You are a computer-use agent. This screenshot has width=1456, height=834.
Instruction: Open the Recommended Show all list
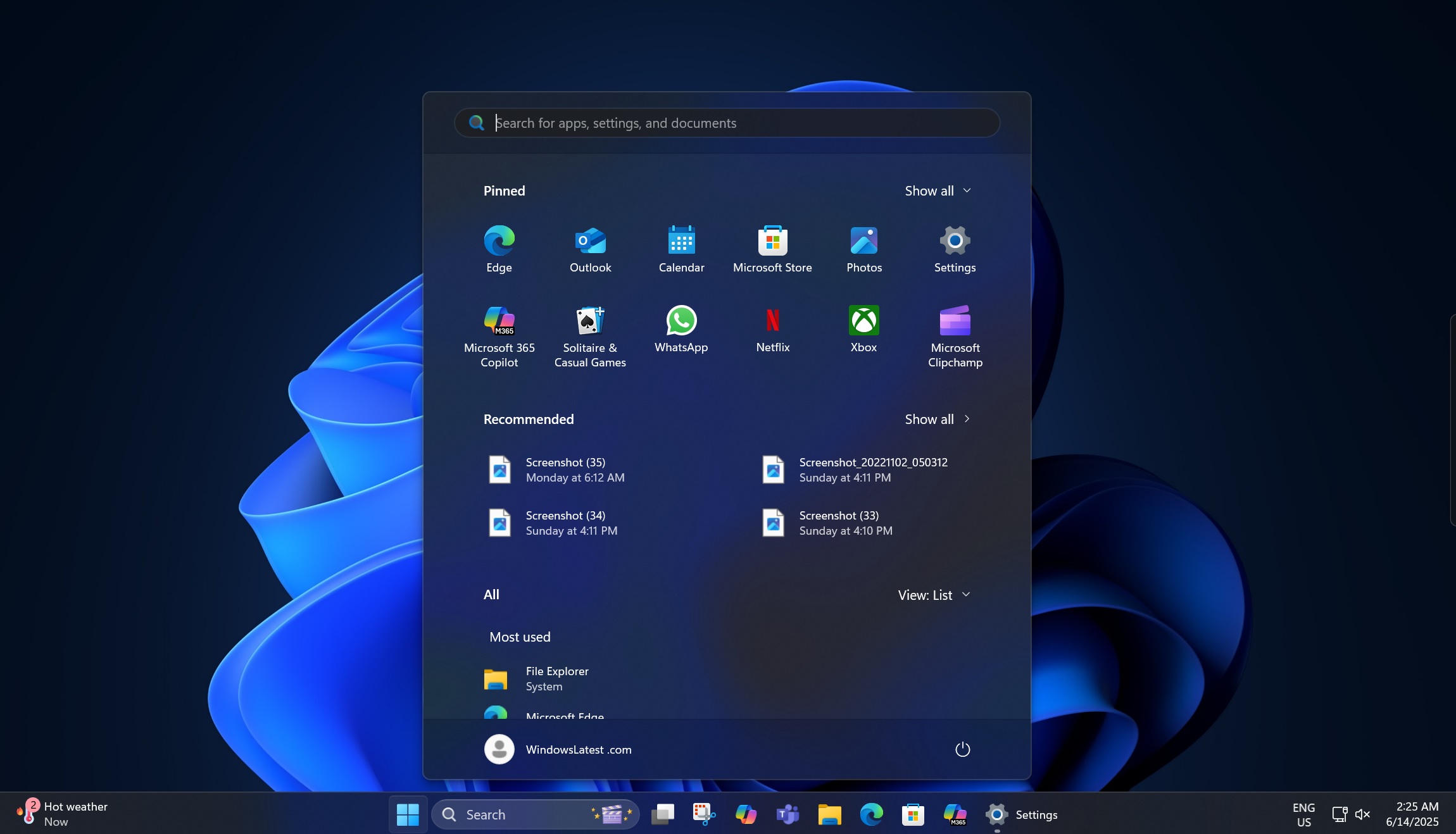coord(938,419)
